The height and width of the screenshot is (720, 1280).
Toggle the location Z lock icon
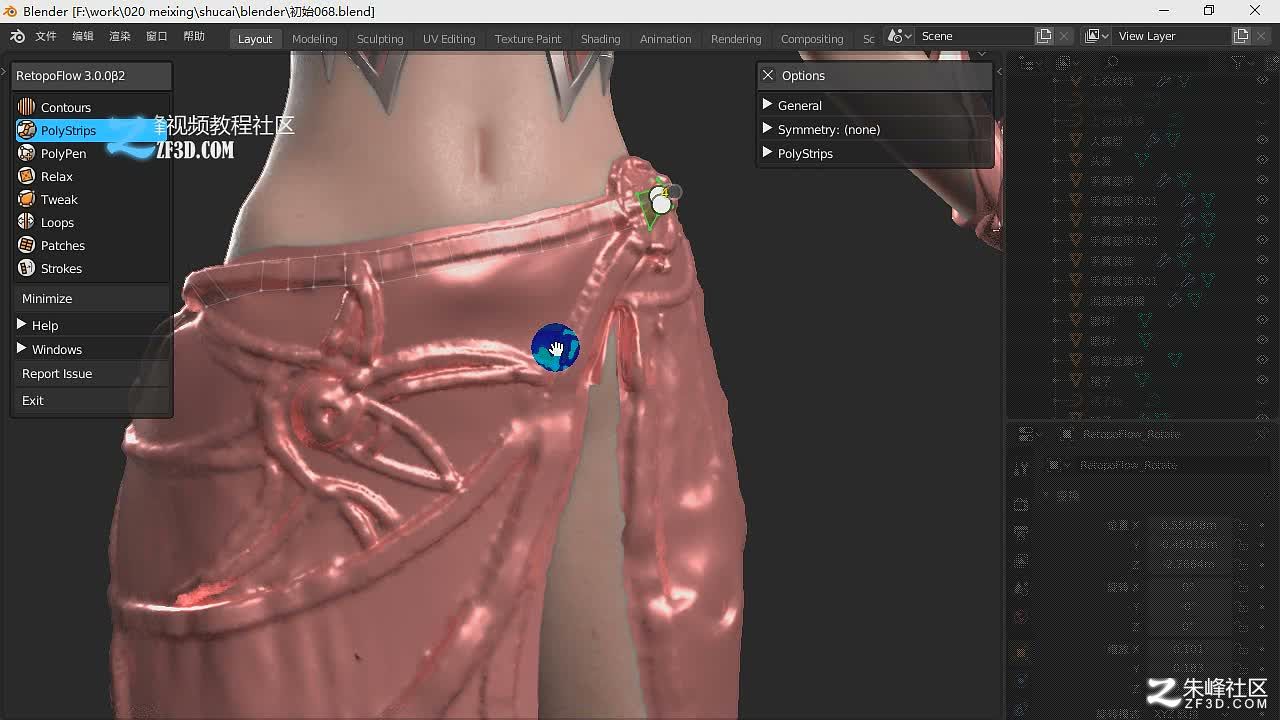1241,565
